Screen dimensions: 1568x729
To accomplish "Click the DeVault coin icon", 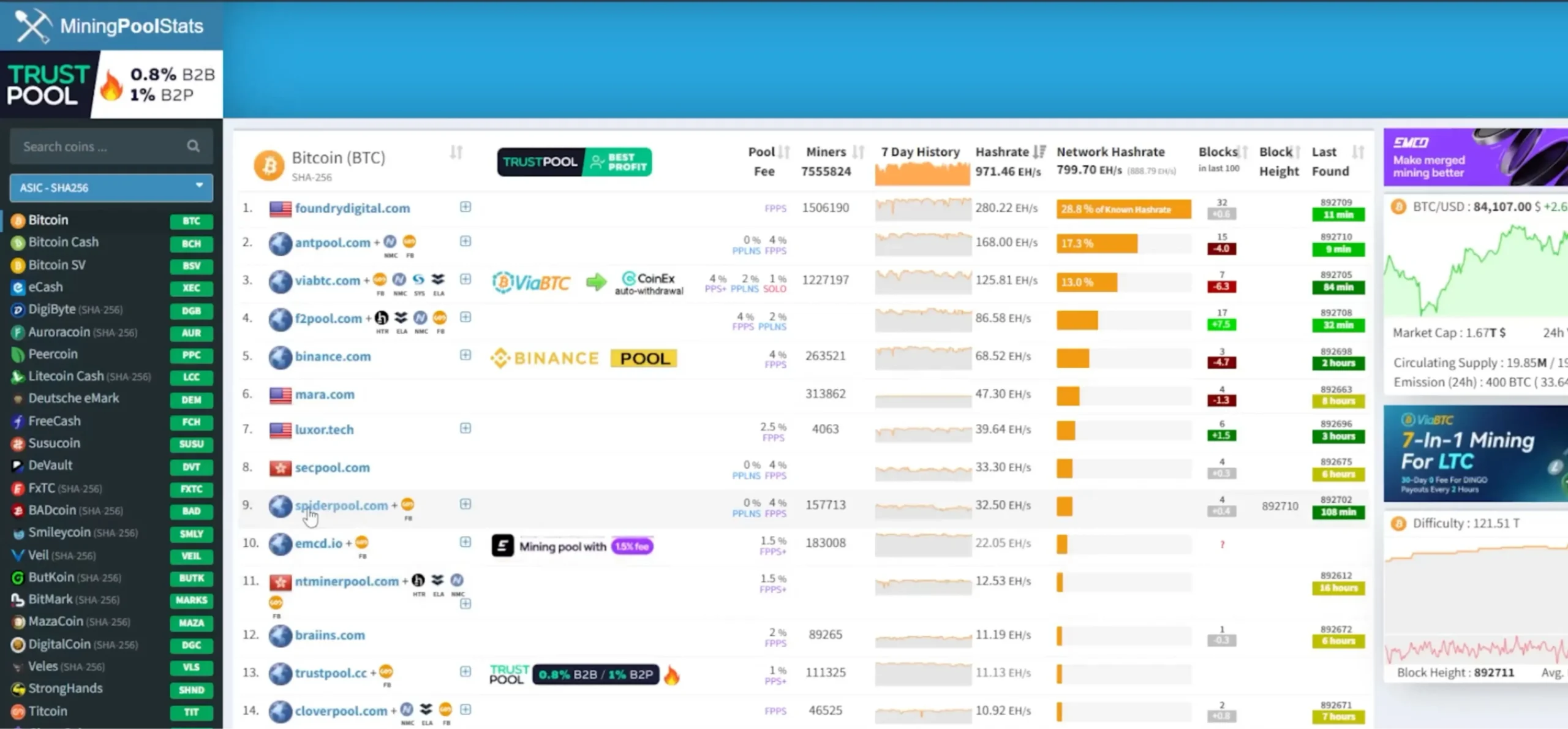I will coord(18,466).
